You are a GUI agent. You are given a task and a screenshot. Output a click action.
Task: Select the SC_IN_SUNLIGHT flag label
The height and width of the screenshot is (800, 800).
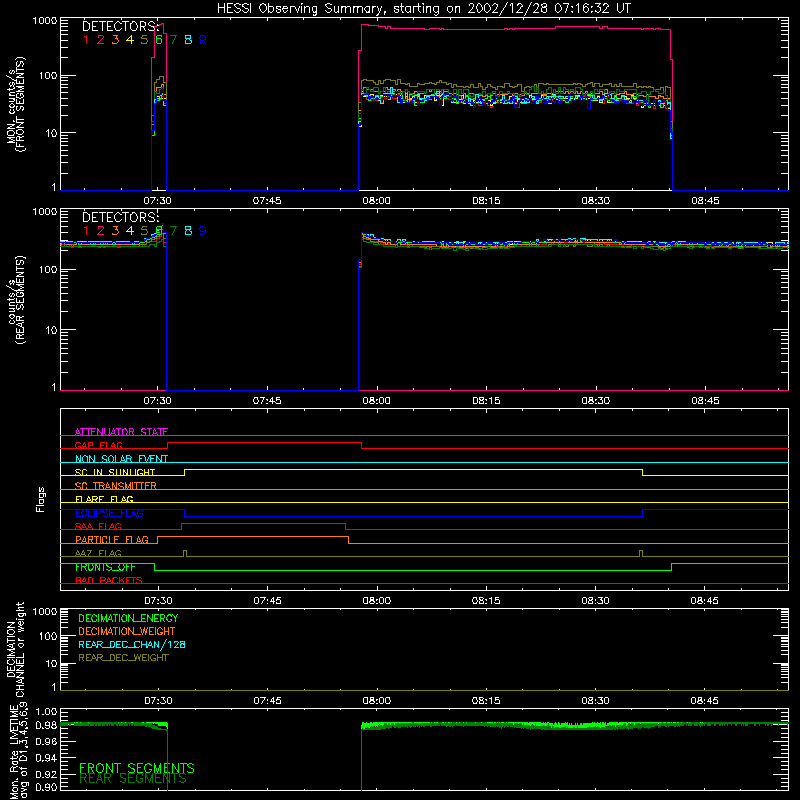[115, 472]
